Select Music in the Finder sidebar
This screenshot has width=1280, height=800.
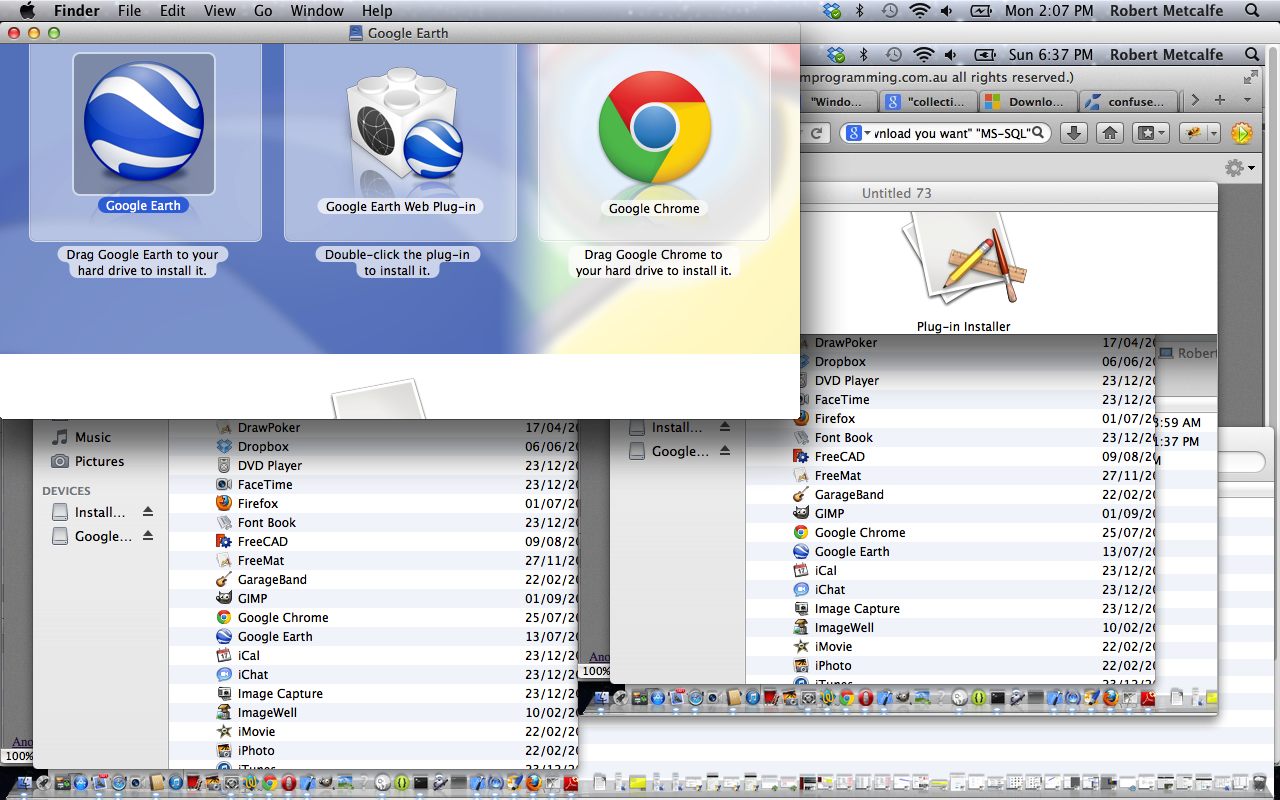coord(92,437)
